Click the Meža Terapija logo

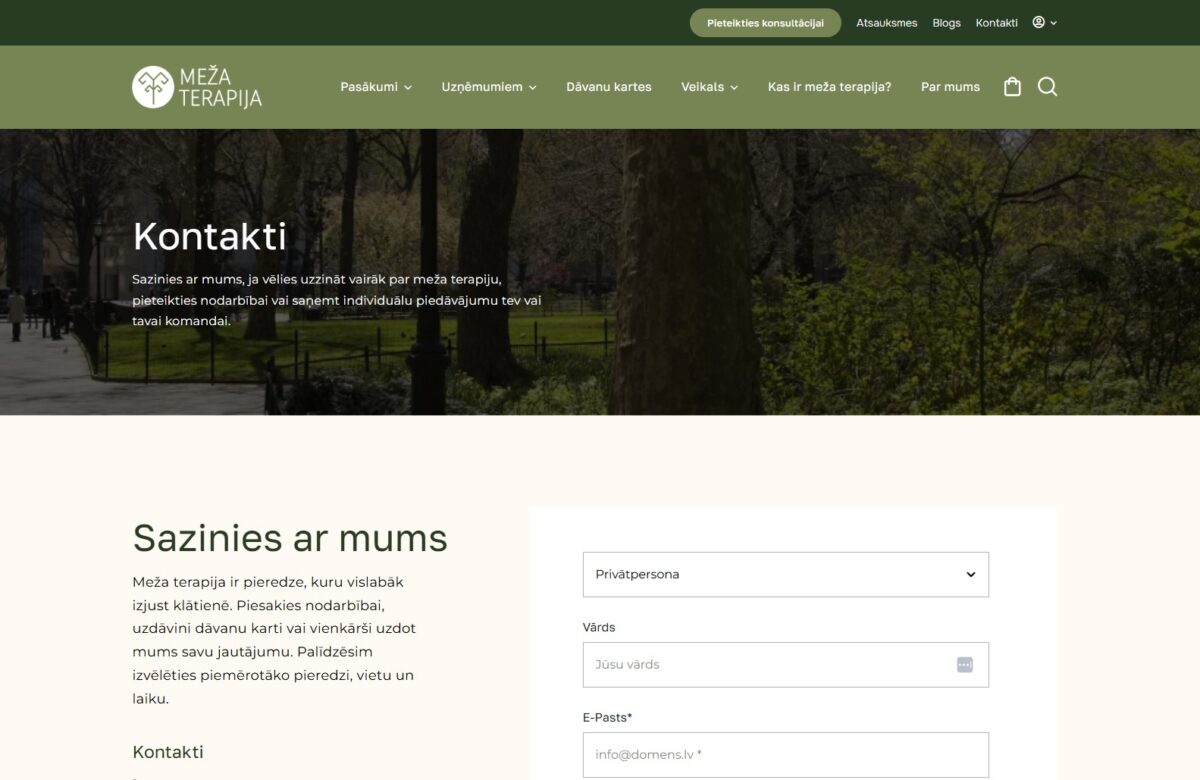point(197,87)
